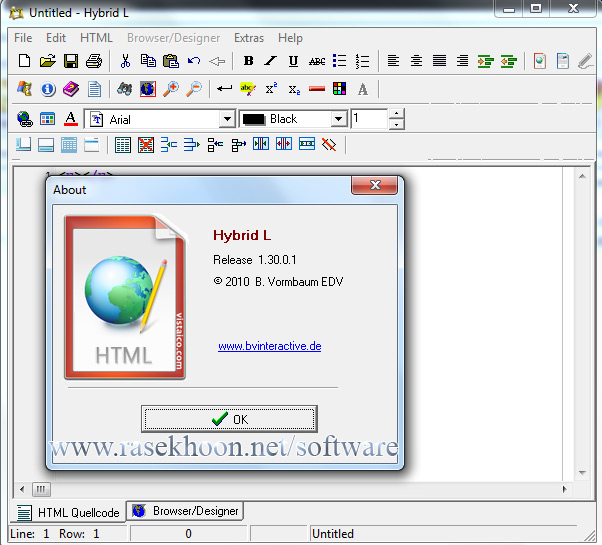Create a new document with the blank page icon
602x545 pixels.
tap(24, 61)
